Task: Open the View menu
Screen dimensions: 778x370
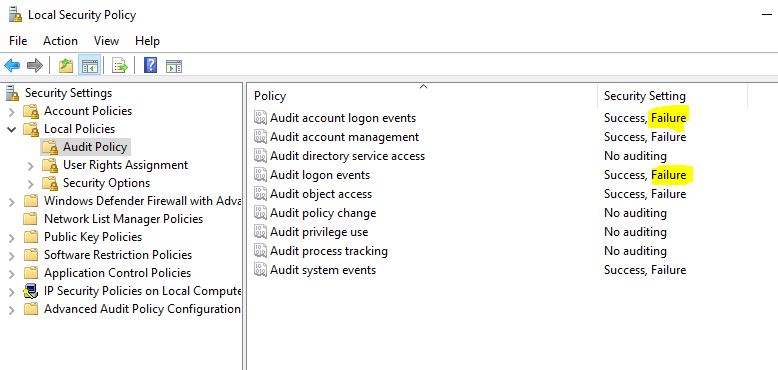Action: [x=106, y=41]
